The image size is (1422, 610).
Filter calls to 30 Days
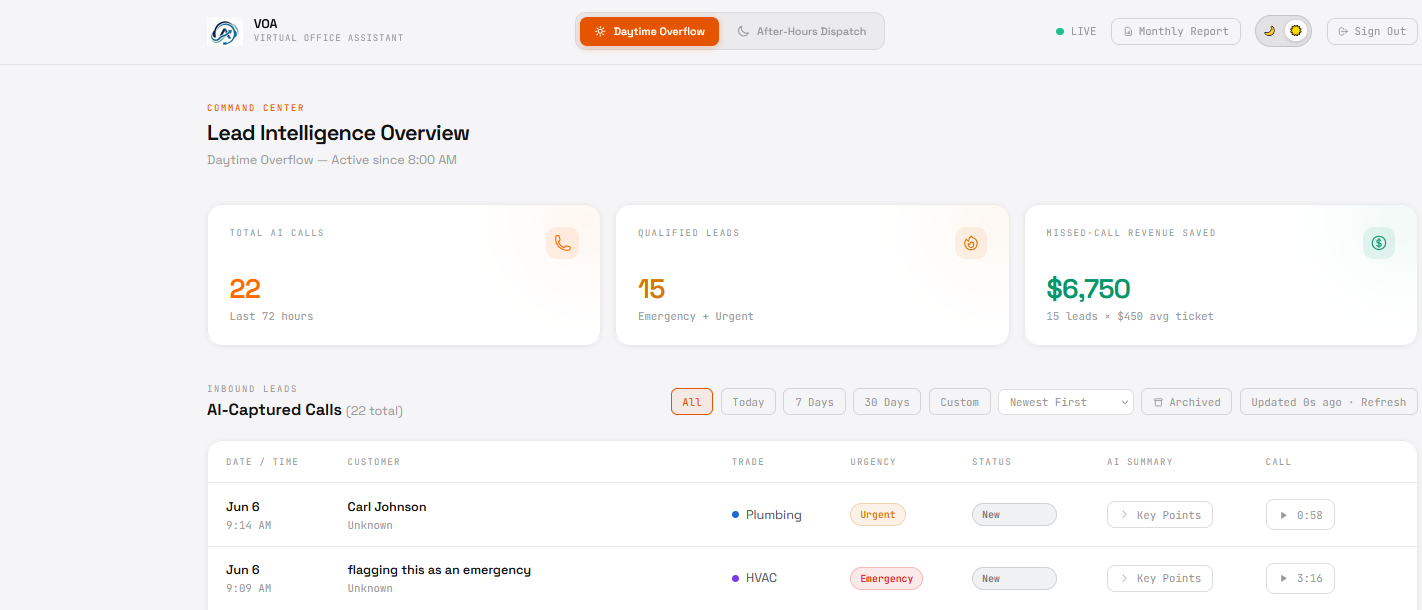[887, 402]
